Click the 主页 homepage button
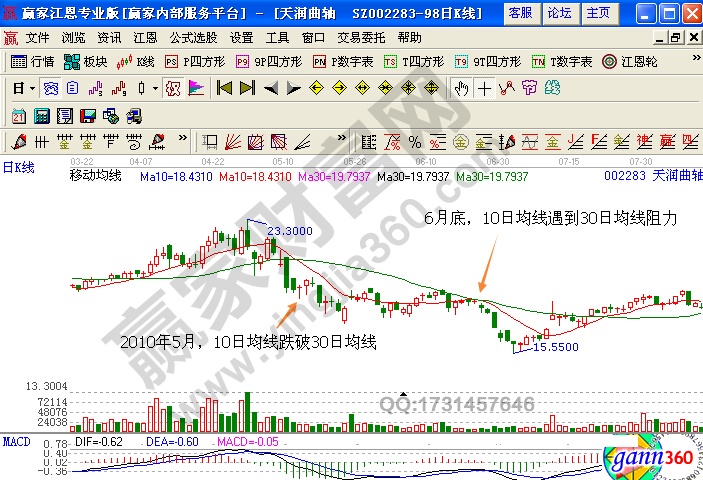The image size is (703, 480). [x=599, y=12]
